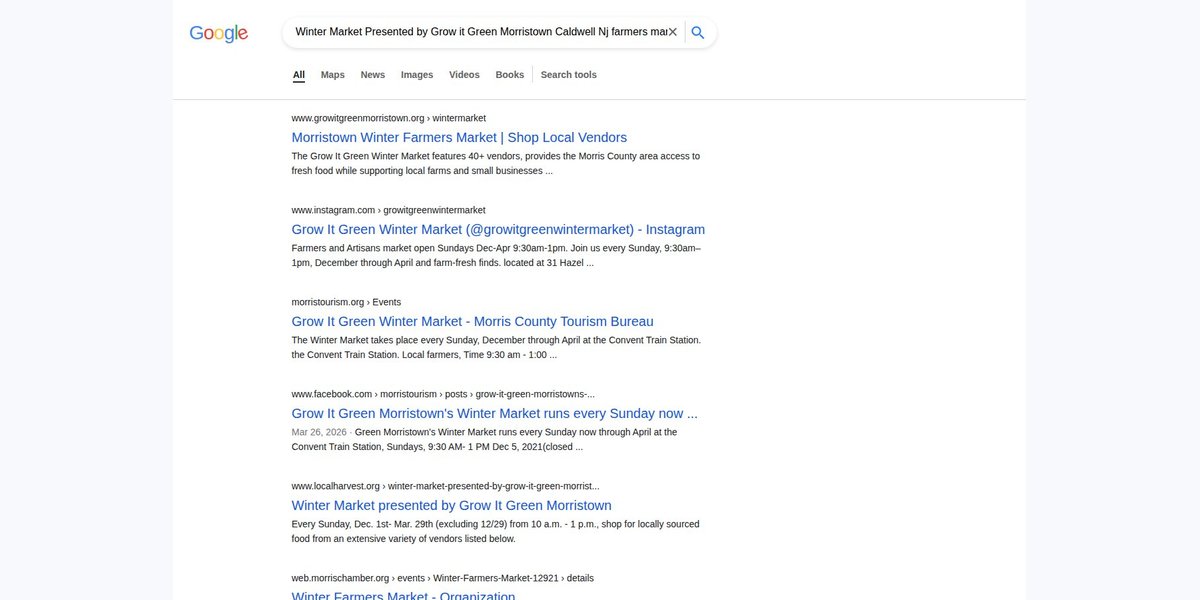Open Search tools options

click(569, 75)
